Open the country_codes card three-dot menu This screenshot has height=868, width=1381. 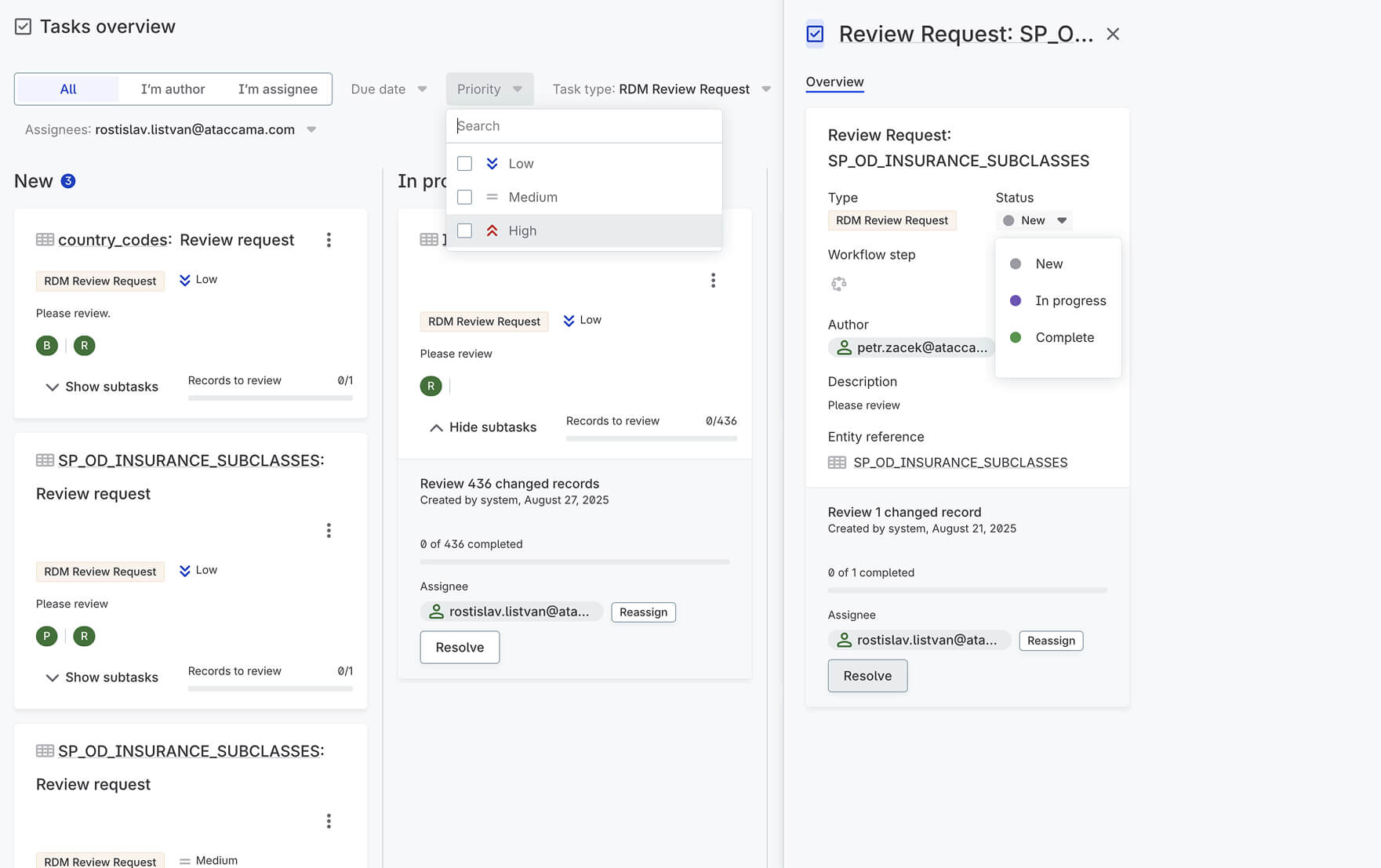coord(329,240)
